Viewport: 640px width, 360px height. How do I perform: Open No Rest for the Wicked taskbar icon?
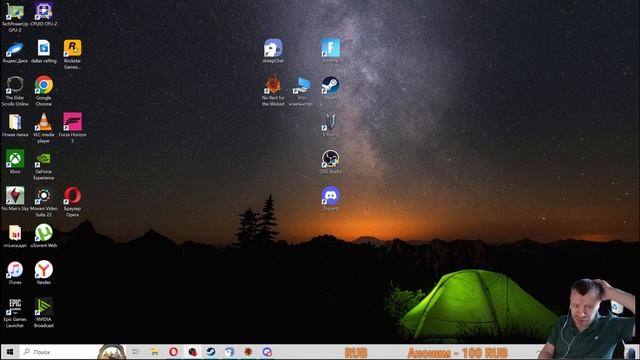pyautogui.click(x=248, y=352)
